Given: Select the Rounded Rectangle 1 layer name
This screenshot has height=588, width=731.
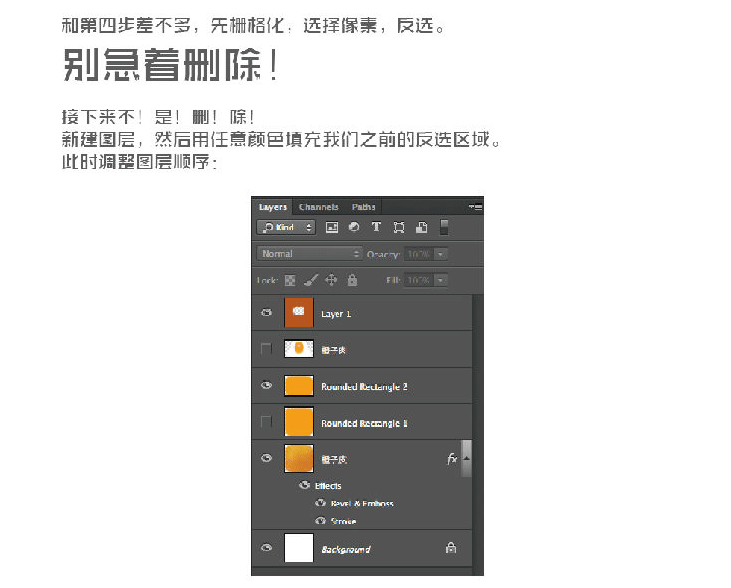Looking at the screenshot, I should pyautogui.click(x=364, y=423).
